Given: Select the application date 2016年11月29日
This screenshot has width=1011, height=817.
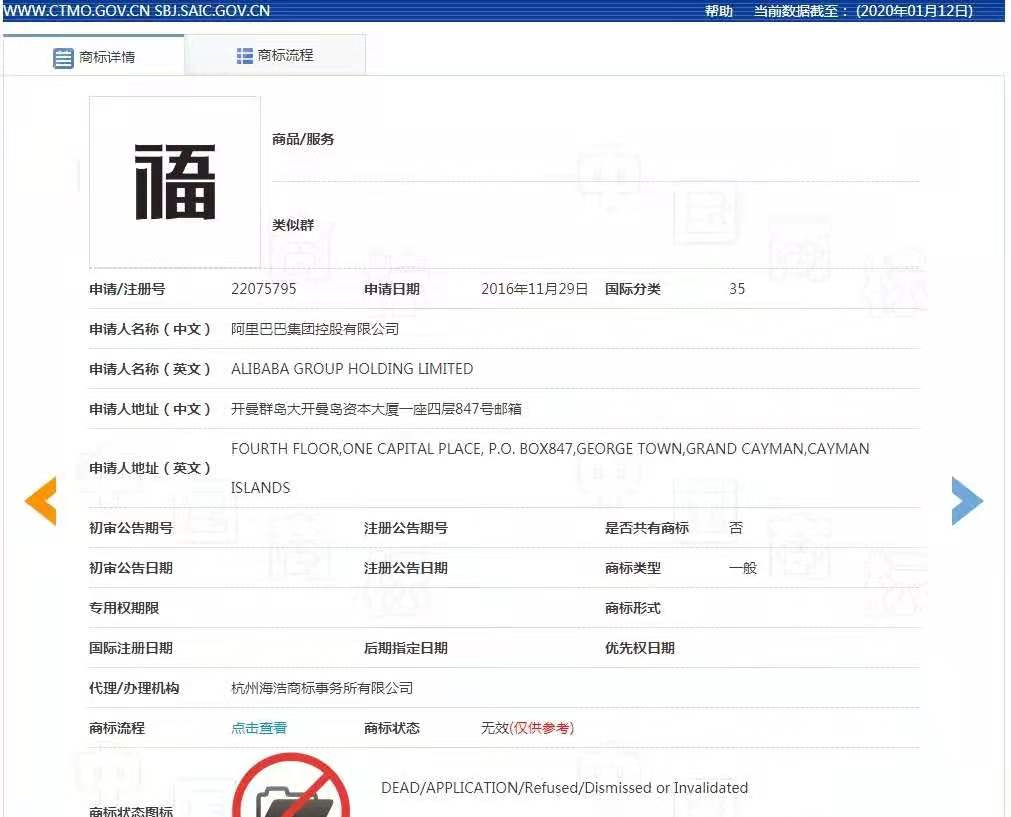Looking at the screenshot, I should pyautogui.click(x=535, y=289).
